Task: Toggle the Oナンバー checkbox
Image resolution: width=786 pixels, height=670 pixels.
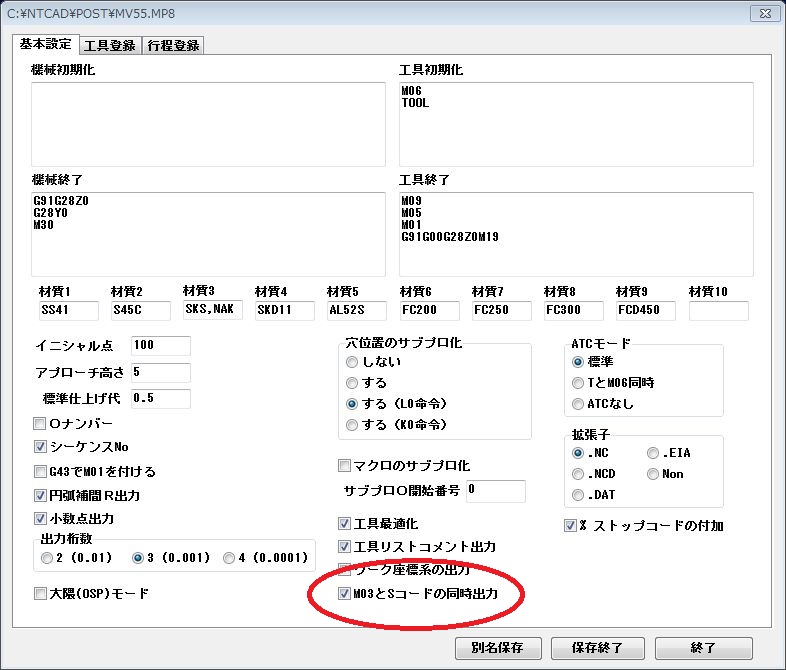Action: [x=40, y=423]
